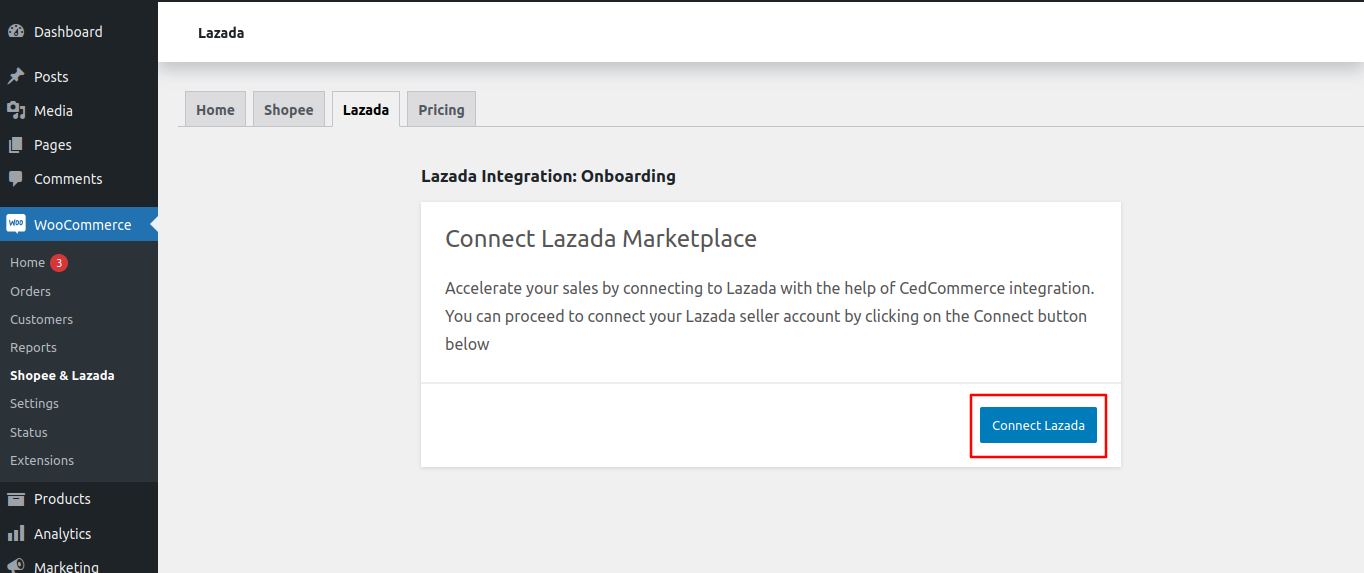The width and height of the screenshot is (1364, 573).
Task: Open WooCommerce Customers submenu link
Action: [41, 319]
